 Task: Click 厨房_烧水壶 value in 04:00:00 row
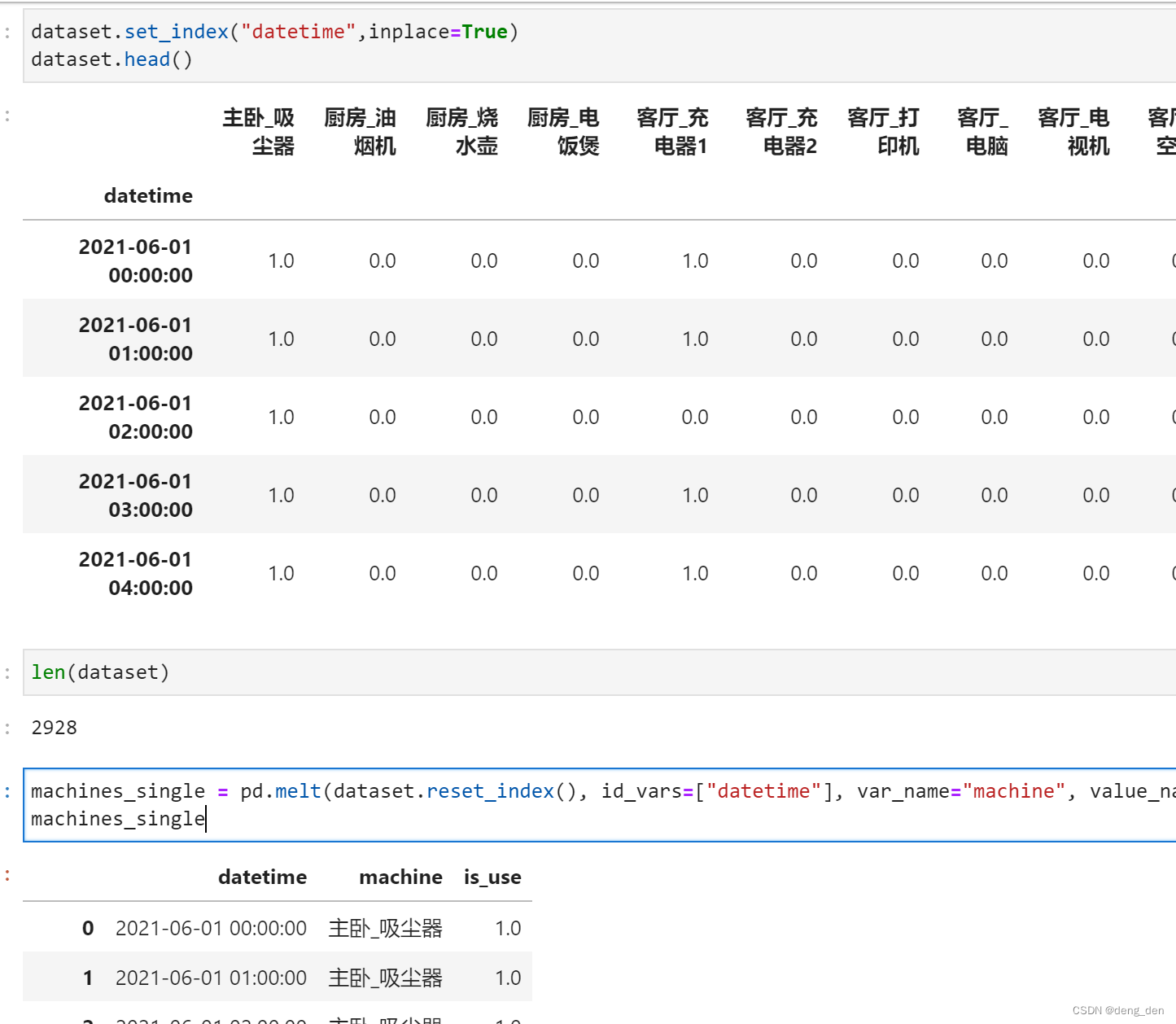point(484,573)
